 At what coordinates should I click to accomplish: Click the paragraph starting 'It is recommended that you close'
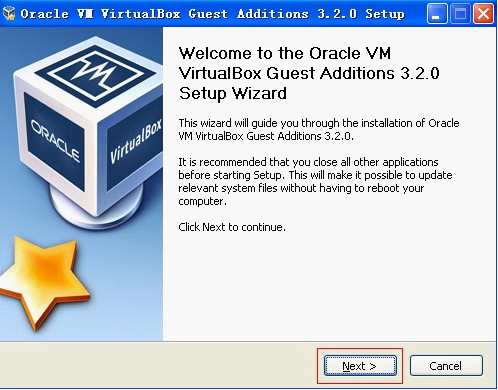[x=315, y=182]
